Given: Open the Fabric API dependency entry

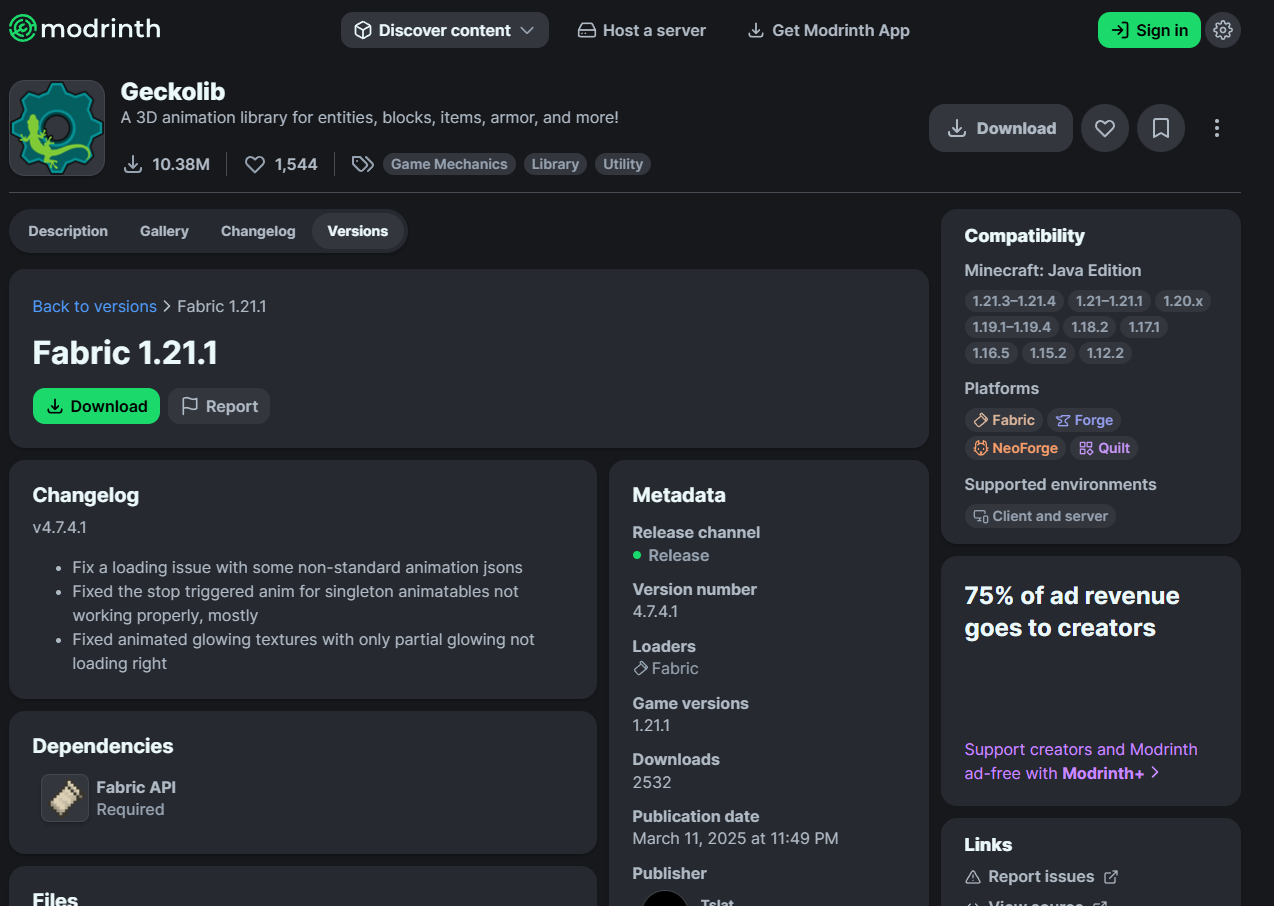Looking at the screenshot, I should tap(110, 798).
